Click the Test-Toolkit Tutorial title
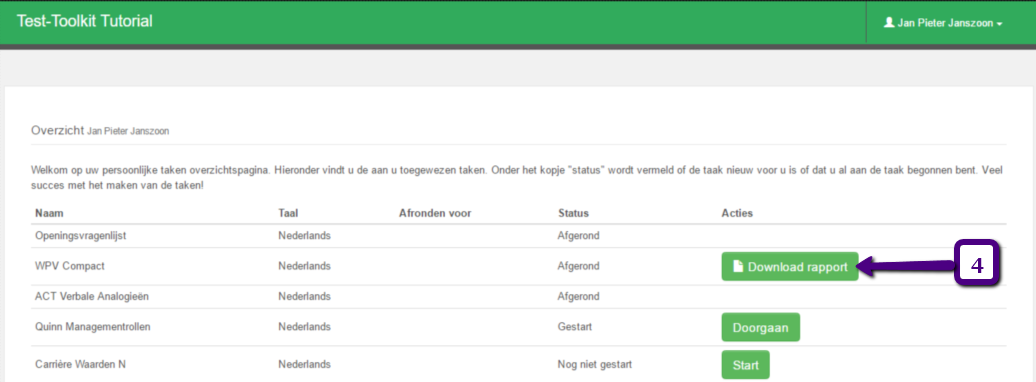Screen dimensions: 1036x382 coord(85,21)
